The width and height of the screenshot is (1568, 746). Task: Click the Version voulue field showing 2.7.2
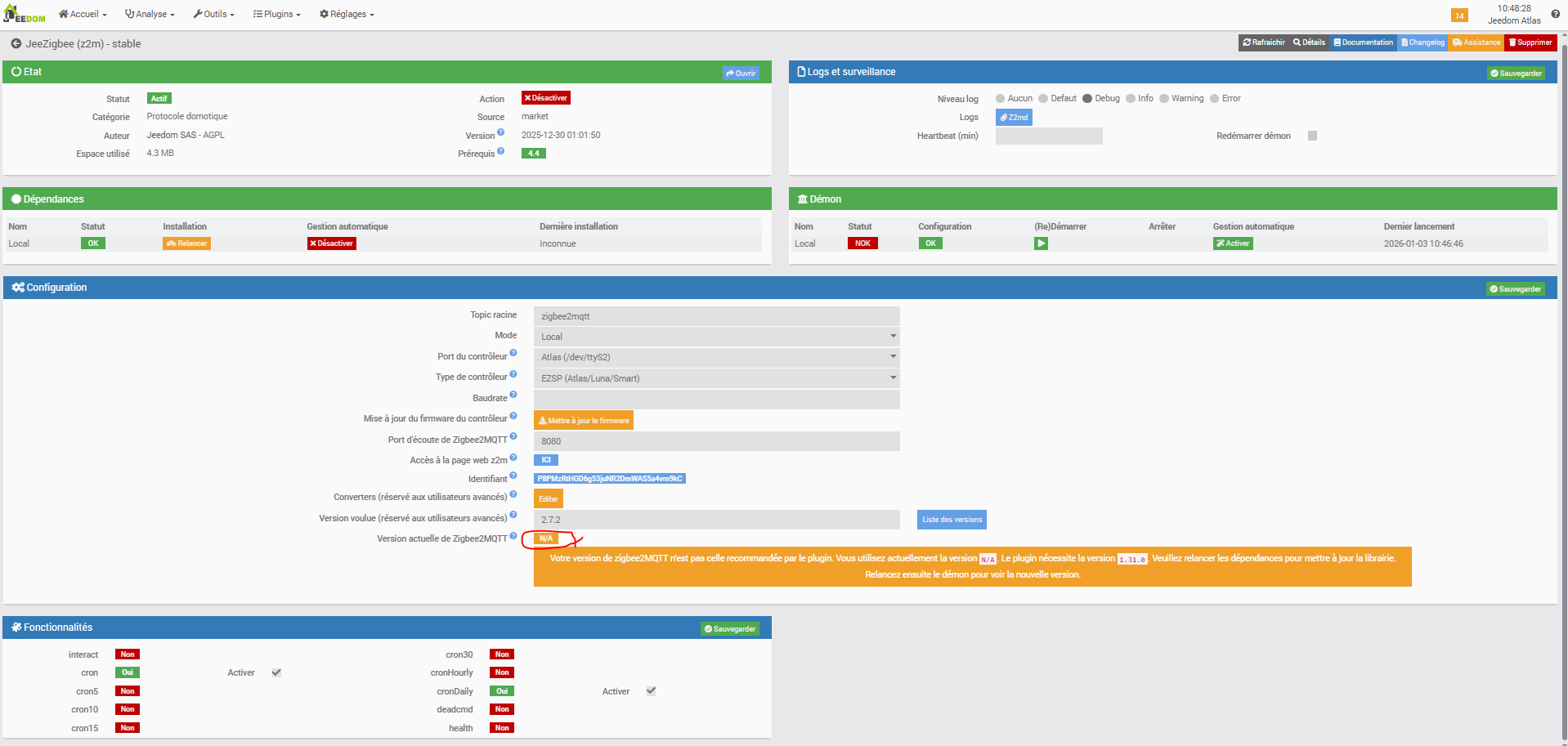click(717, 520)
